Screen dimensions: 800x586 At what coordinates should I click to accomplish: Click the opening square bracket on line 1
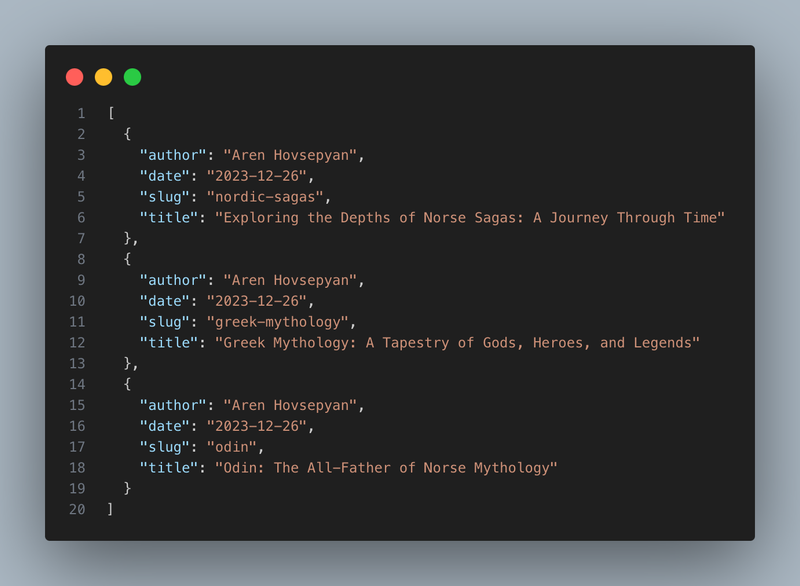111,113
